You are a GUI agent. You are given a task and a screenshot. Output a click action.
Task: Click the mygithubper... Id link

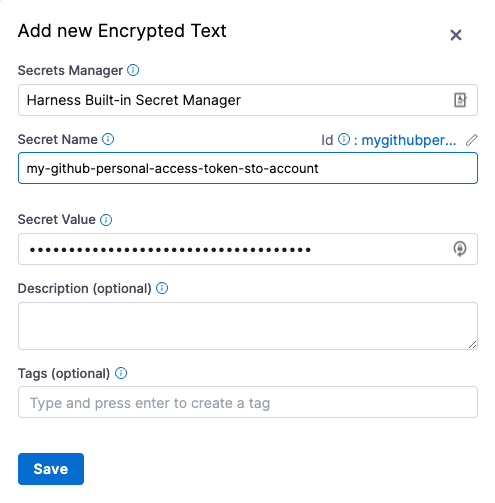pyautogui.click(x=409, y=140)
